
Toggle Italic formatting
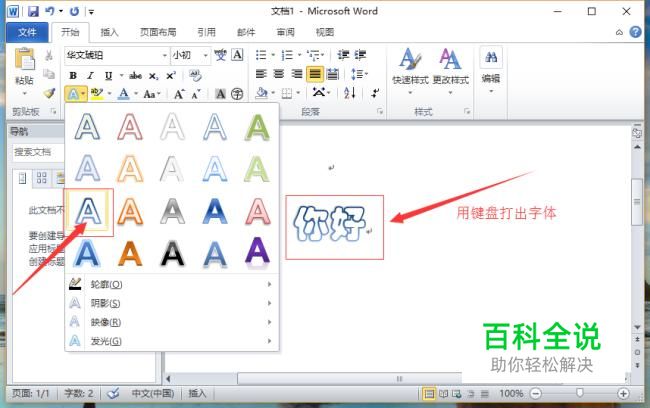[x=90, y=75]
